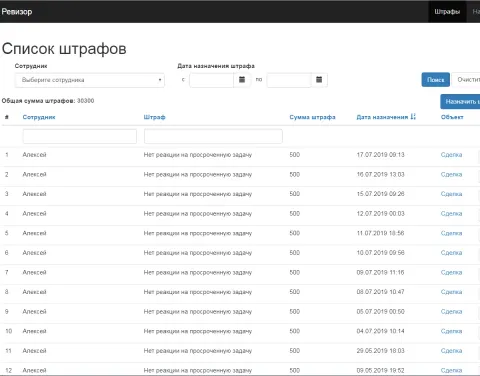
Task: Open Сделка link dated 16.07.2019
Action: click(x=451, y=174)
